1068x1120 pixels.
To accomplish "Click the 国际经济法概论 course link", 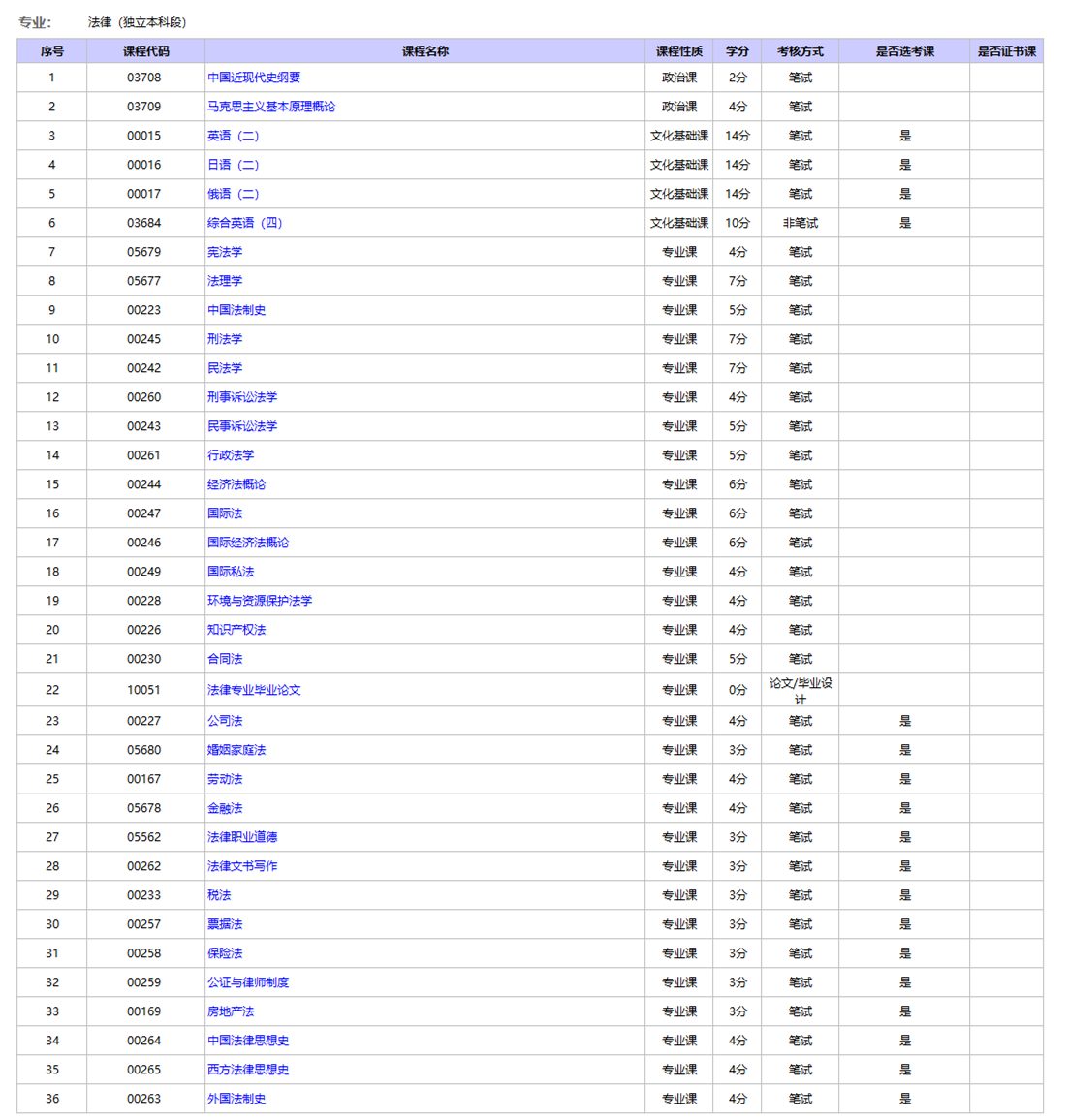I will (x=248, y=543).
